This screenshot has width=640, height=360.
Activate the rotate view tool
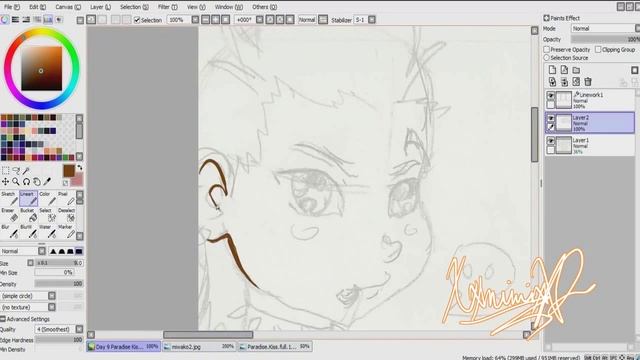[x=26, y=182]
